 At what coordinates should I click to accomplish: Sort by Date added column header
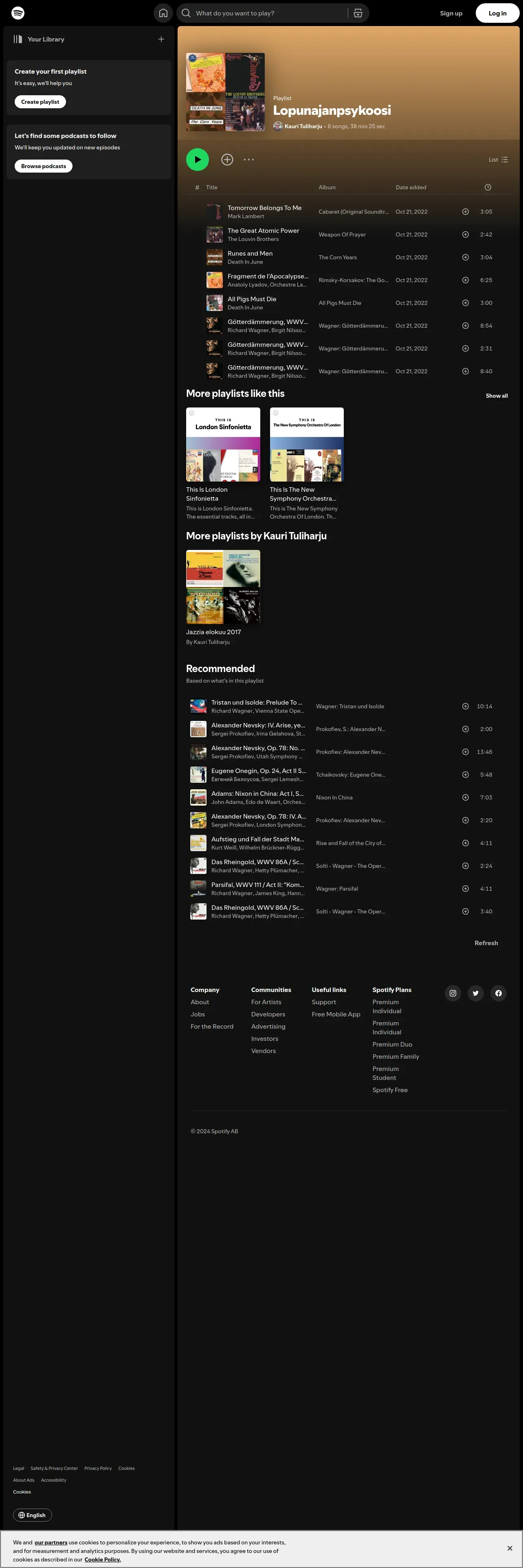tap(411, 188)
